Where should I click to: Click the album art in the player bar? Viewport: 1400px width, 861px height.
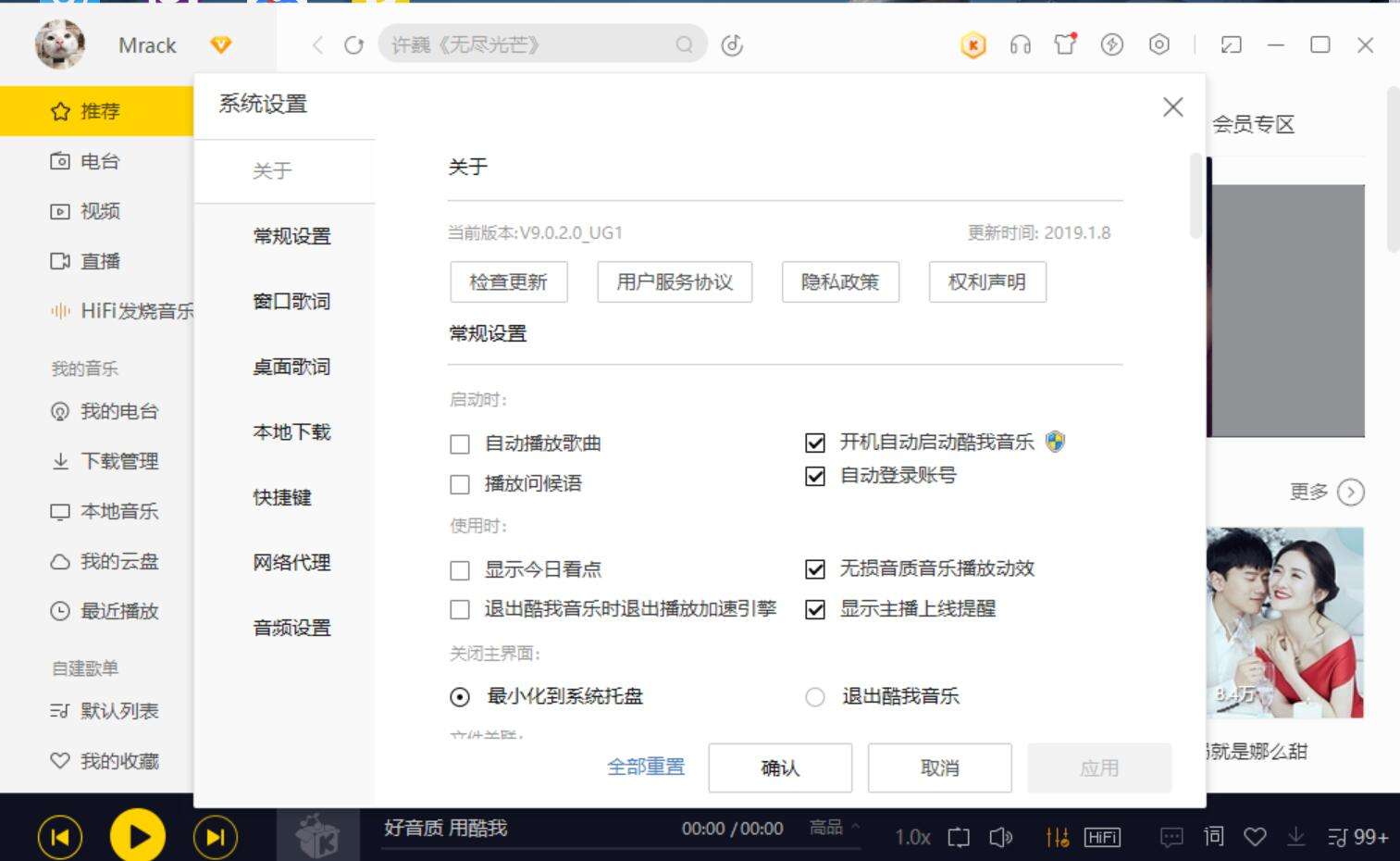click(x=318, y=835)
